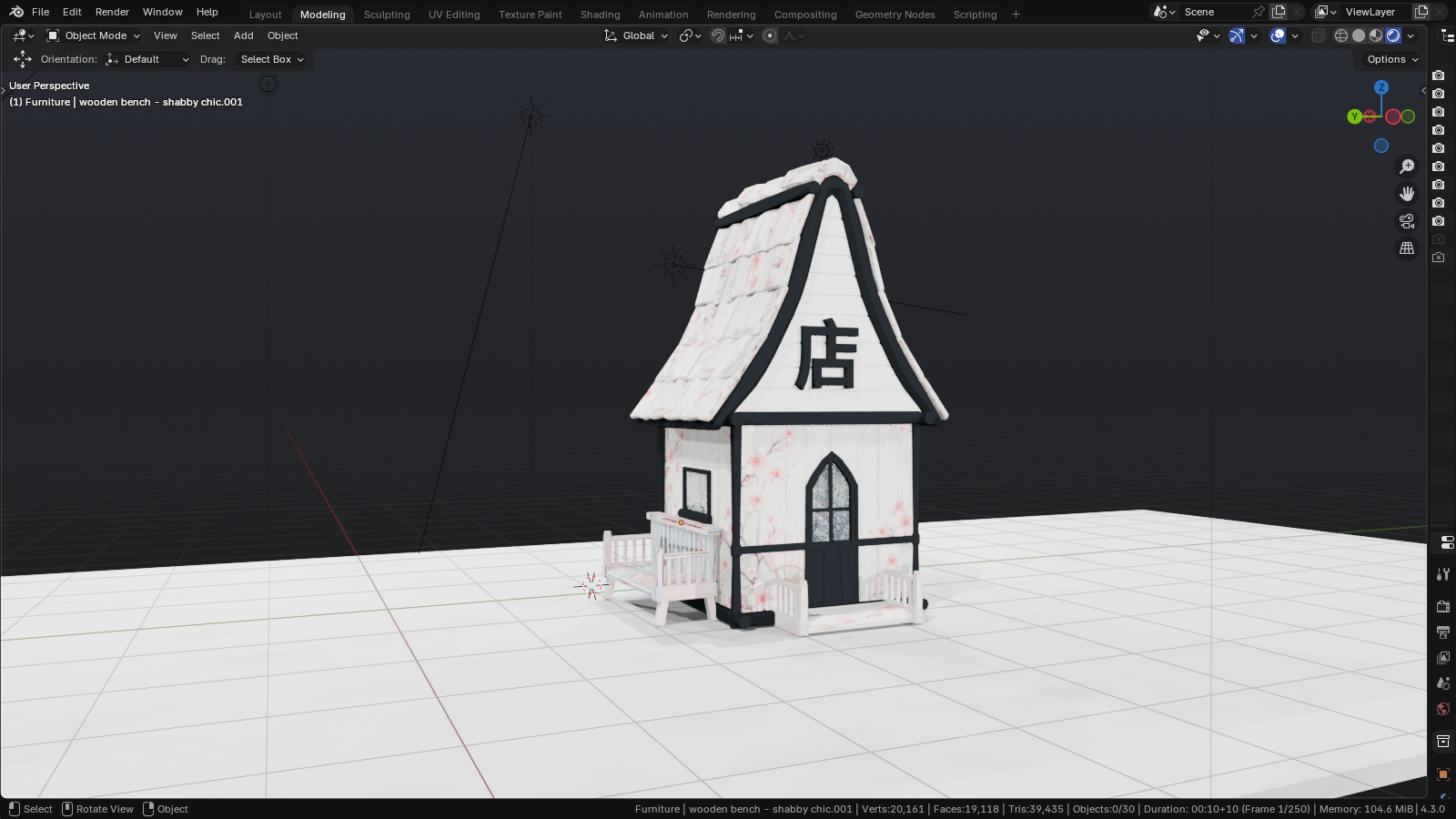
Task: Open selectability and visibility dropdown
Action: point(1208,35)
